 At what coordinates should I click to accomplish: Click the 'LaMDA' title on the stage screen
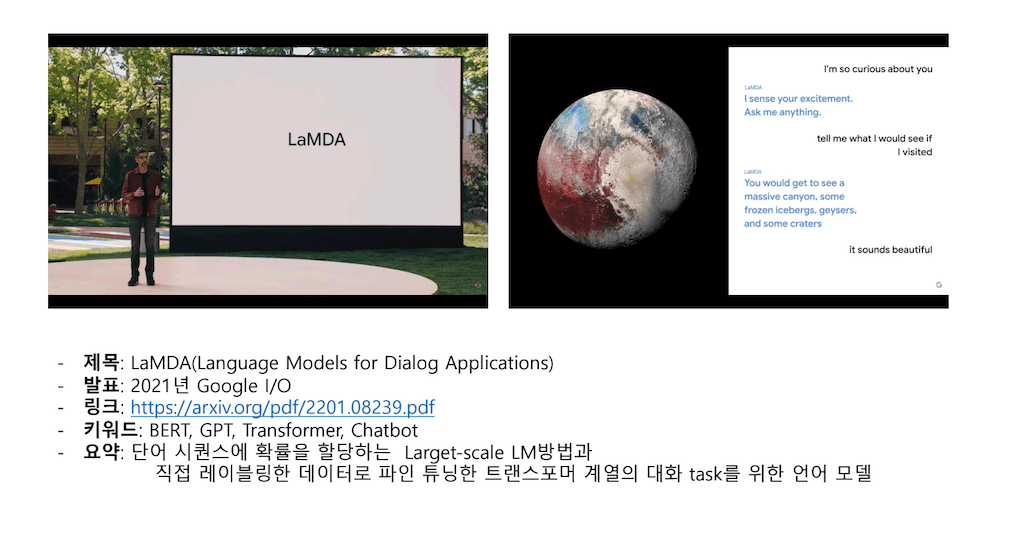[x=316, y=139]
